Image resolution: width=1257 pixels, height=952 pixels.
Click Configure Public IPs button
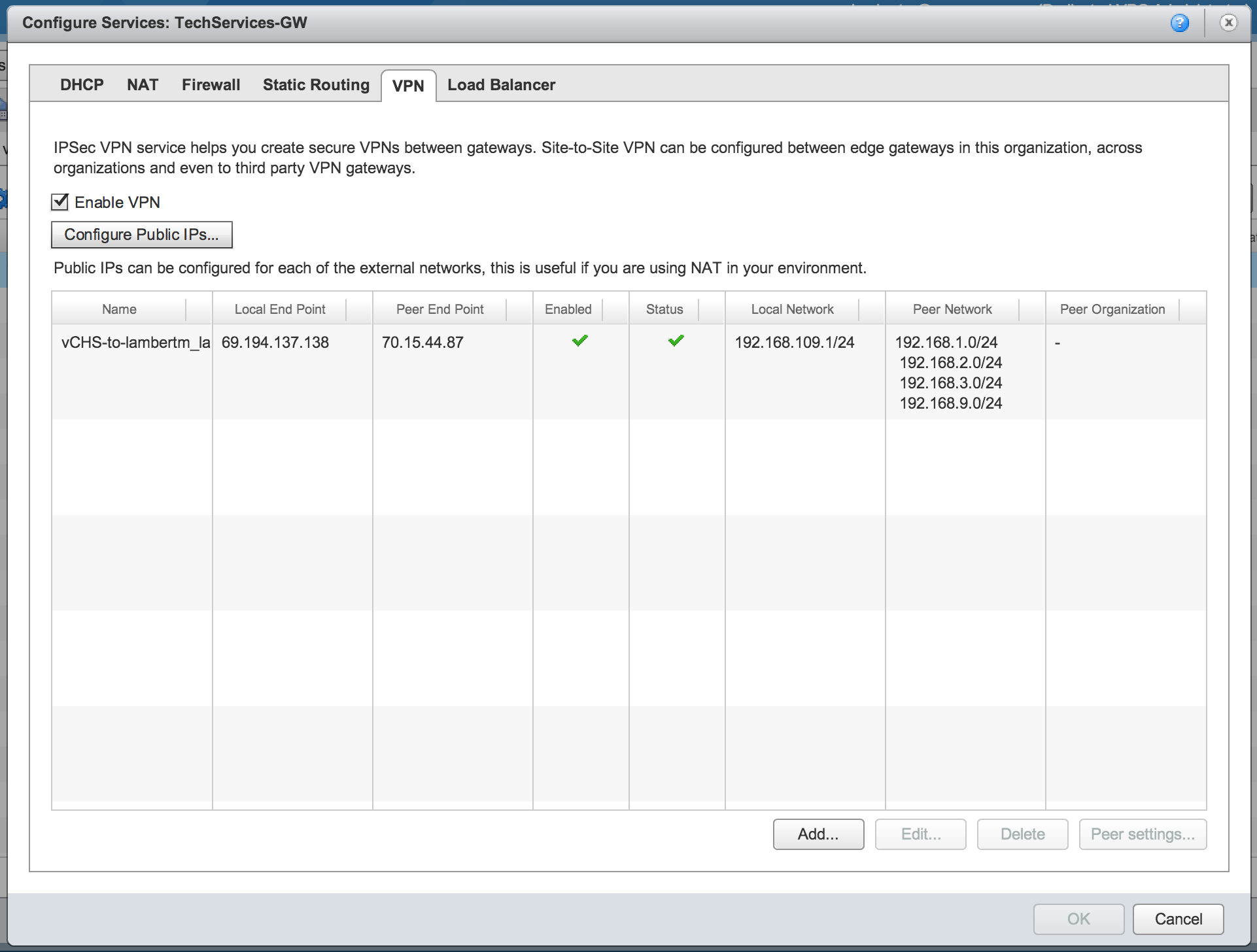141,235
